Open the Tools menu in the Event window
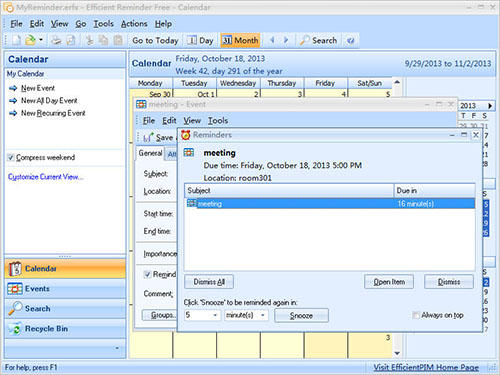Viewport: 500px width, 375px height. point(218,121)
